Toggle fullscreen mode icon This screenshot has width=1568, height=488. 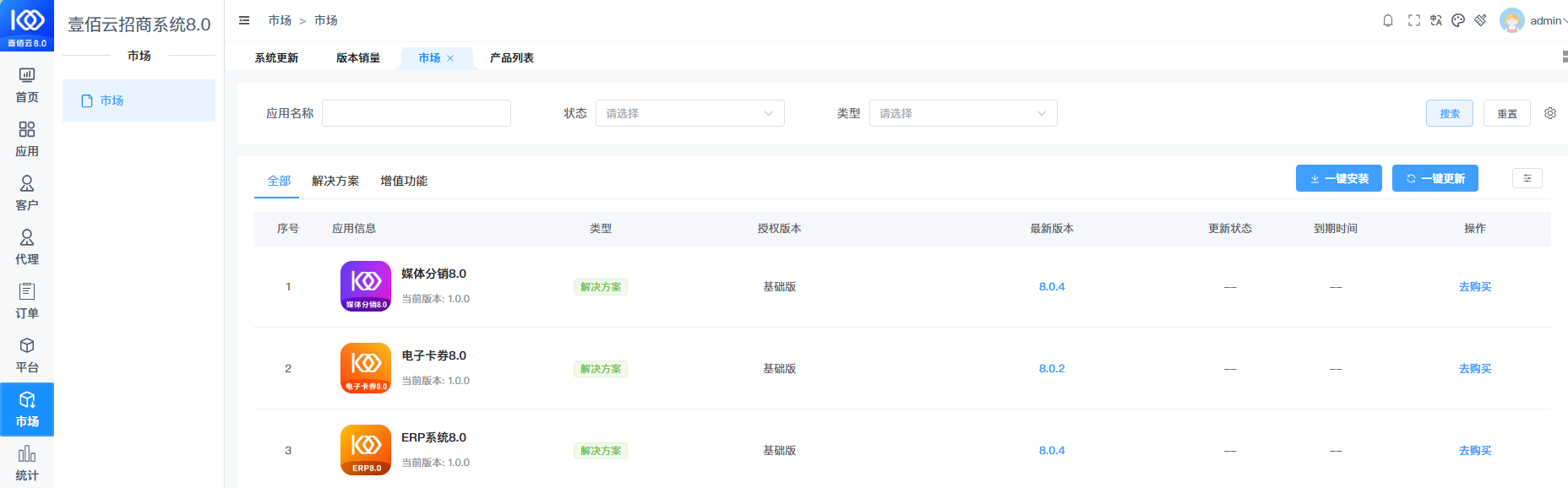[x=1413, y=20]
